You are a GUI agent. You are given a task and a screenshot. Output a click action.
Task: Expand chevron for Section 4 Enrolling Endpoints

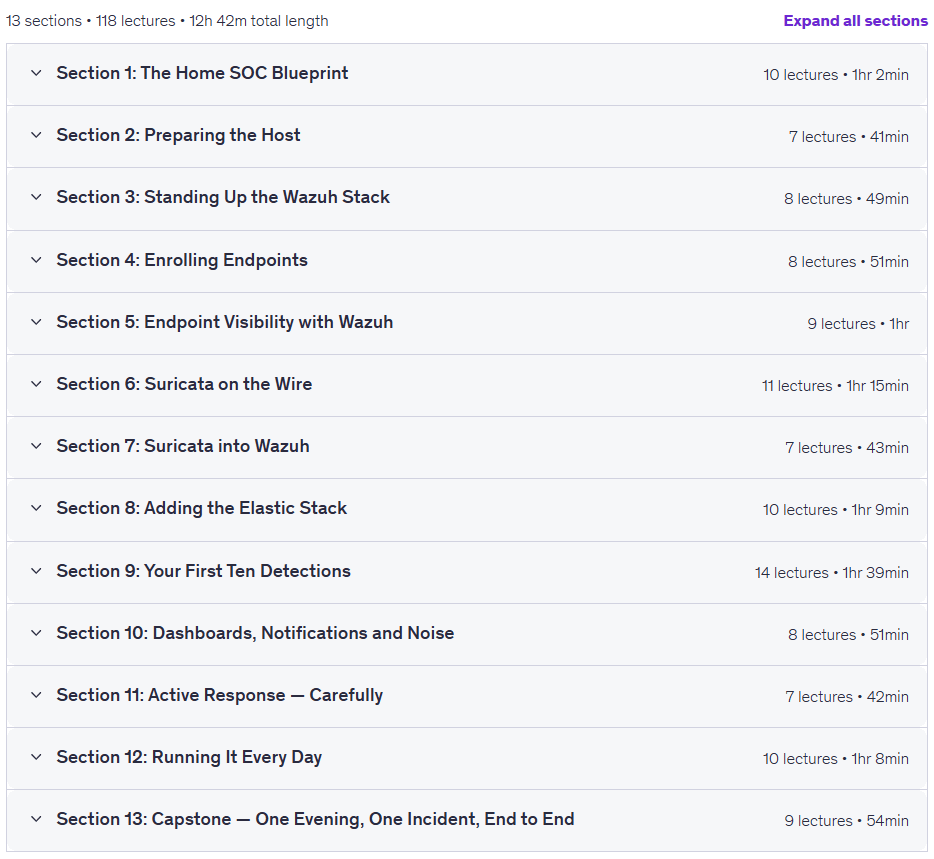(x=36, y=260)
